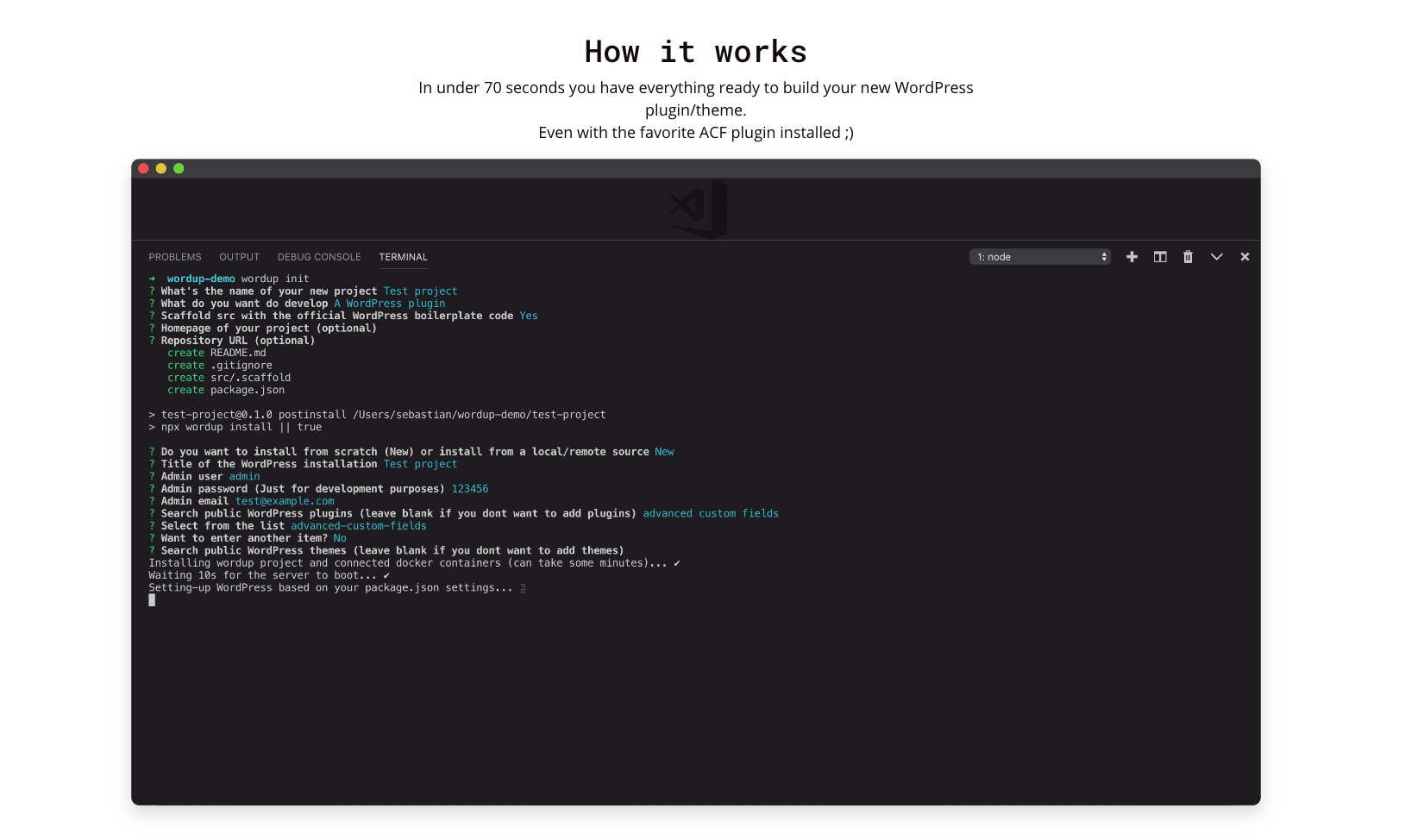Click the 'How it works' heading
This screenshot has height=840, width=1411.
coord(696,52)
